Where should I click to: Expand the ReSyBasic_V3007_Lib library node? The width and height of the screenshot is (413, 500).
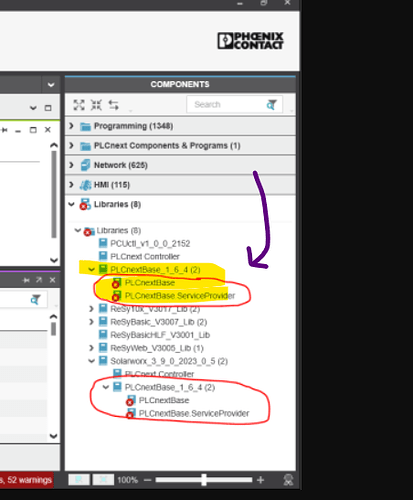92,322
